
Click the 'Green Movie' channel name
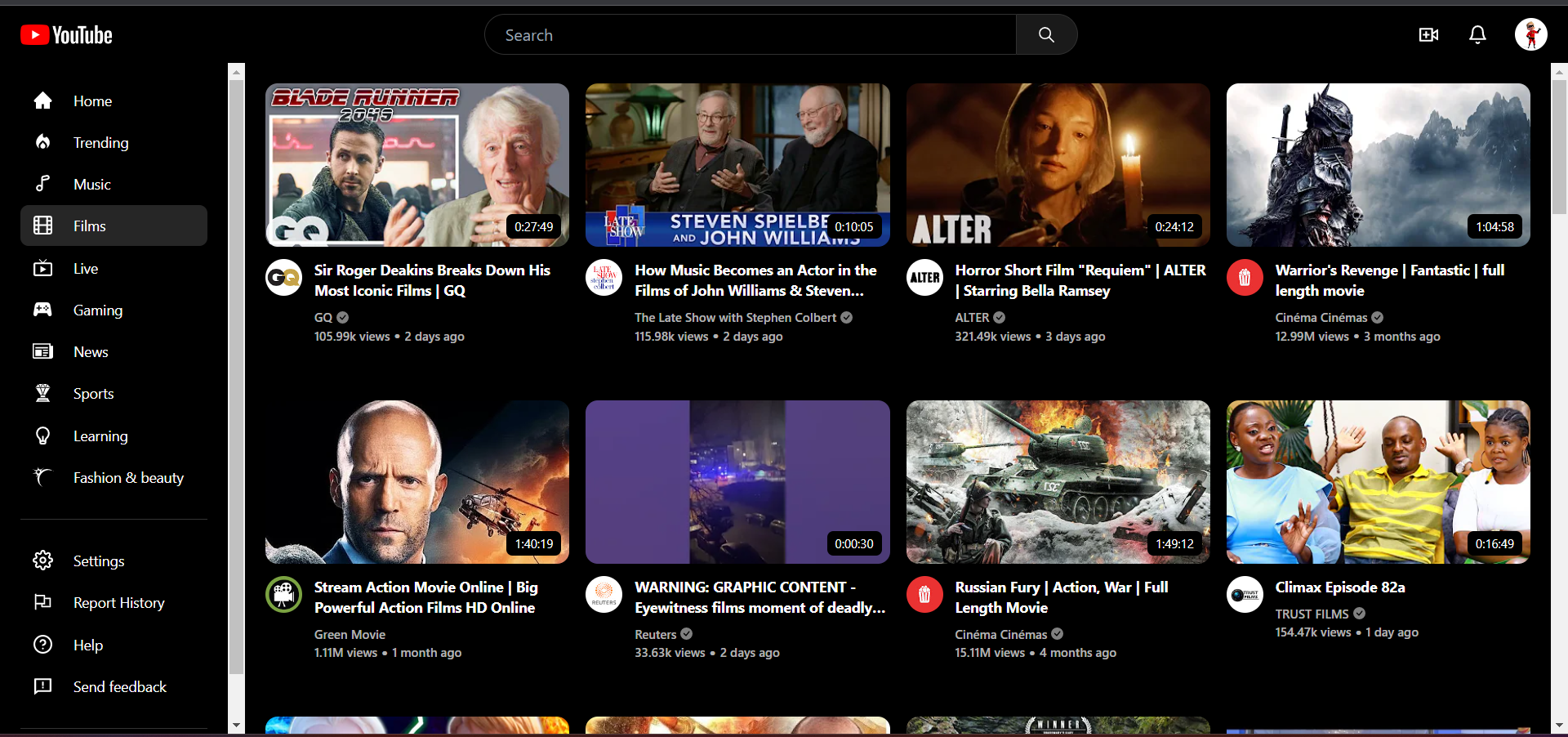(350, 635)
